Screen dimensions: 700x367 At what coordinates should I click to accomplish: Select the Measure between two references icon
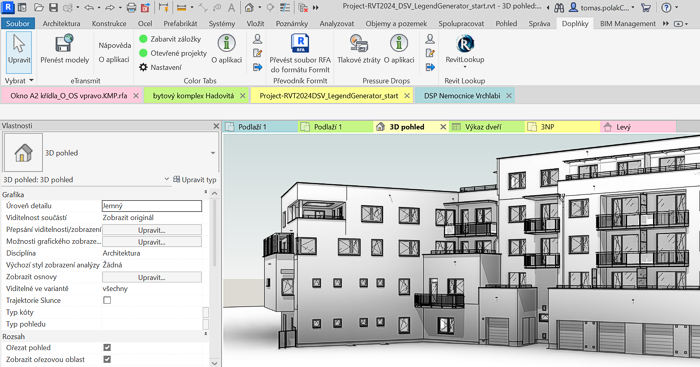pos(164,7)
